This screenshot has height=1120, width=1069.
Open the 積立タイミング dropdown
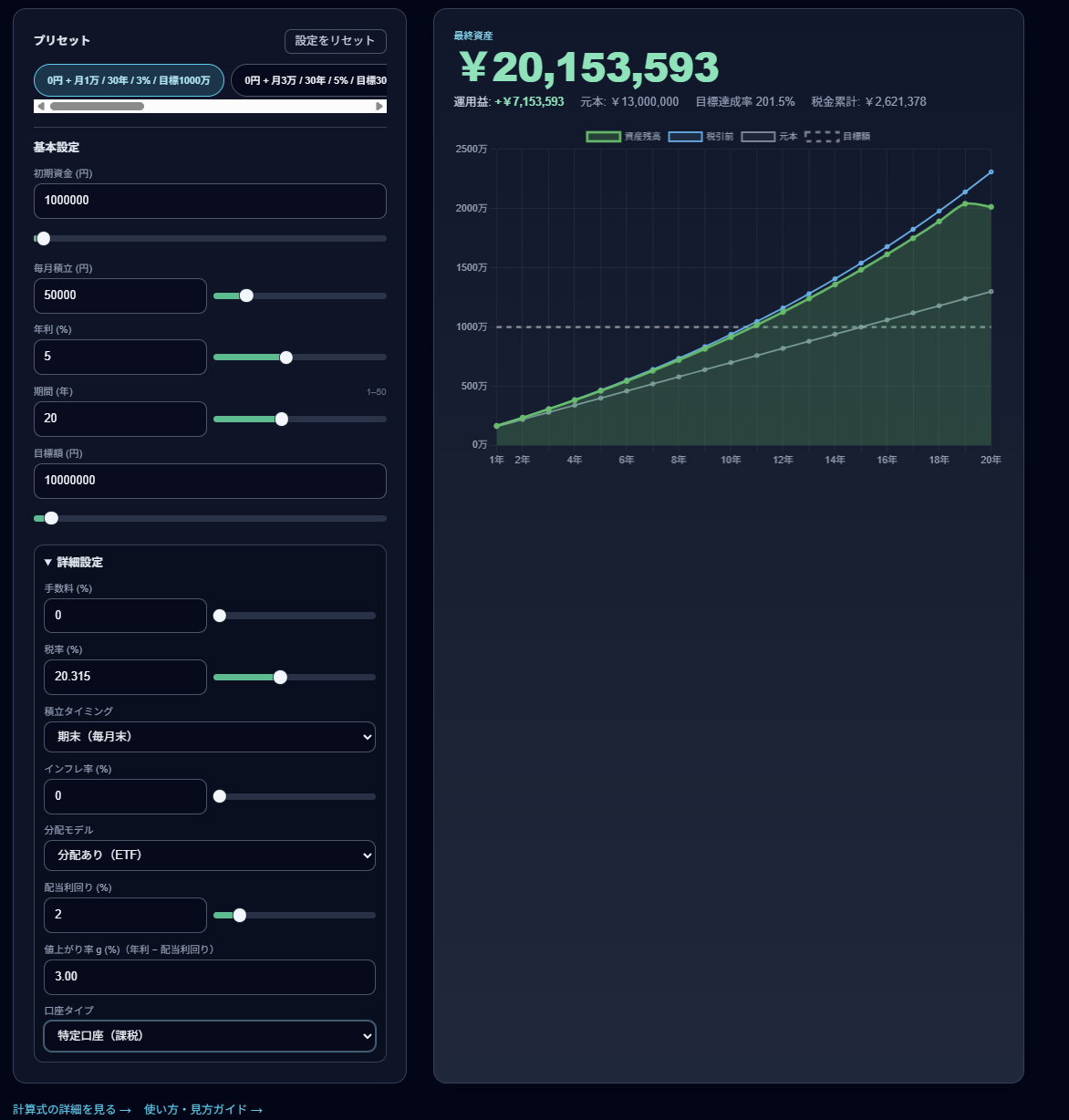210,737
